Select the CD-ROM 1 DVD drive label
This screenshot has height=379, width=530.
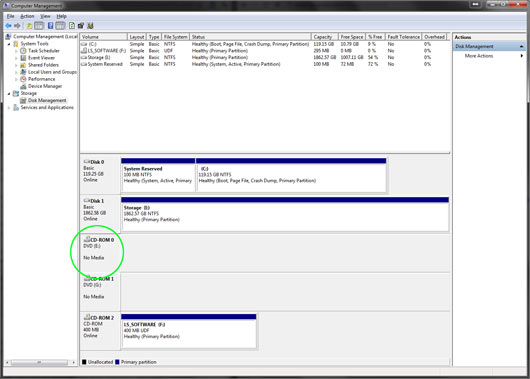100,292
